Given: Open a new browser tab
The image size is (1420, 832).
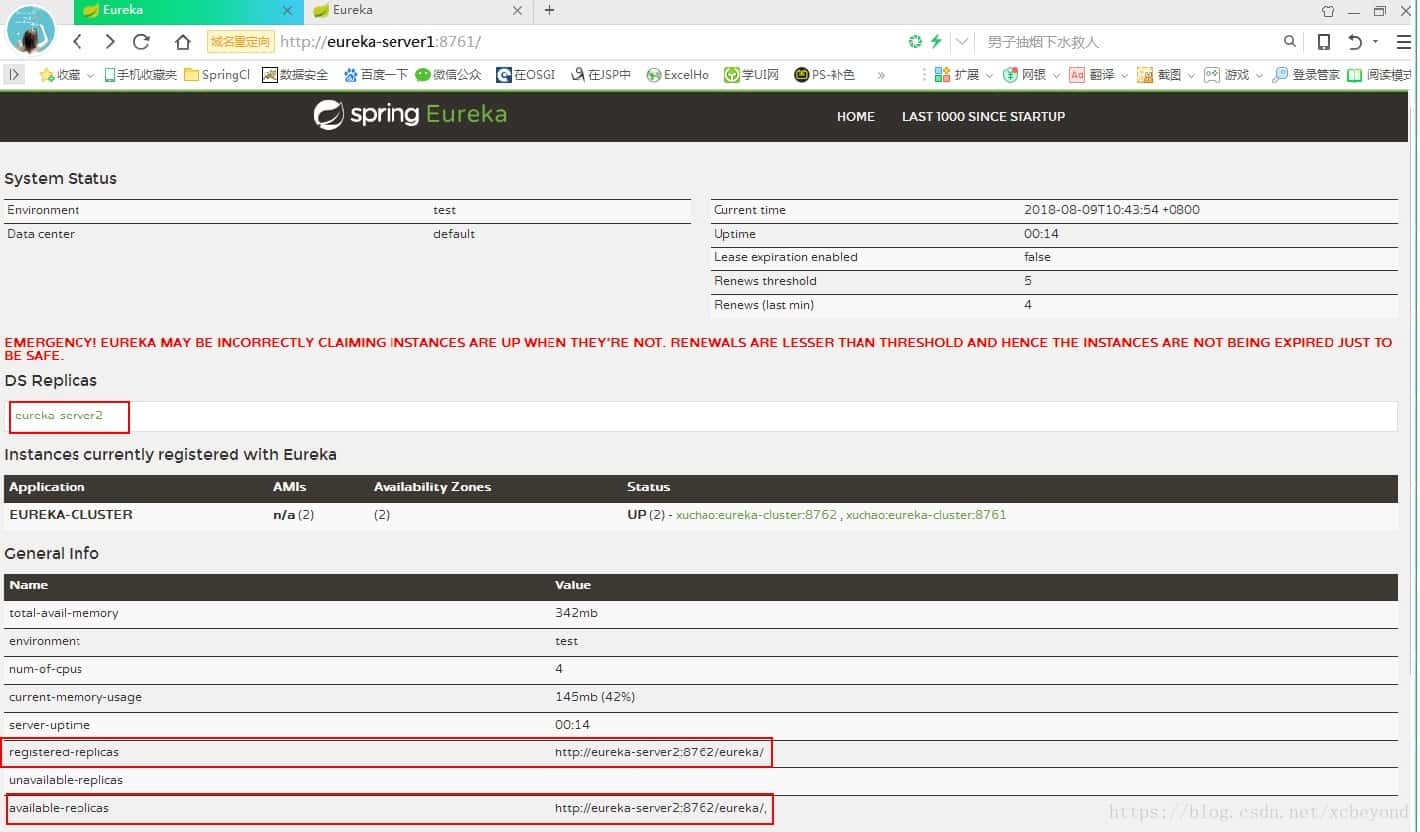Looking at the screenshot, I should click(x=549, y=10).
